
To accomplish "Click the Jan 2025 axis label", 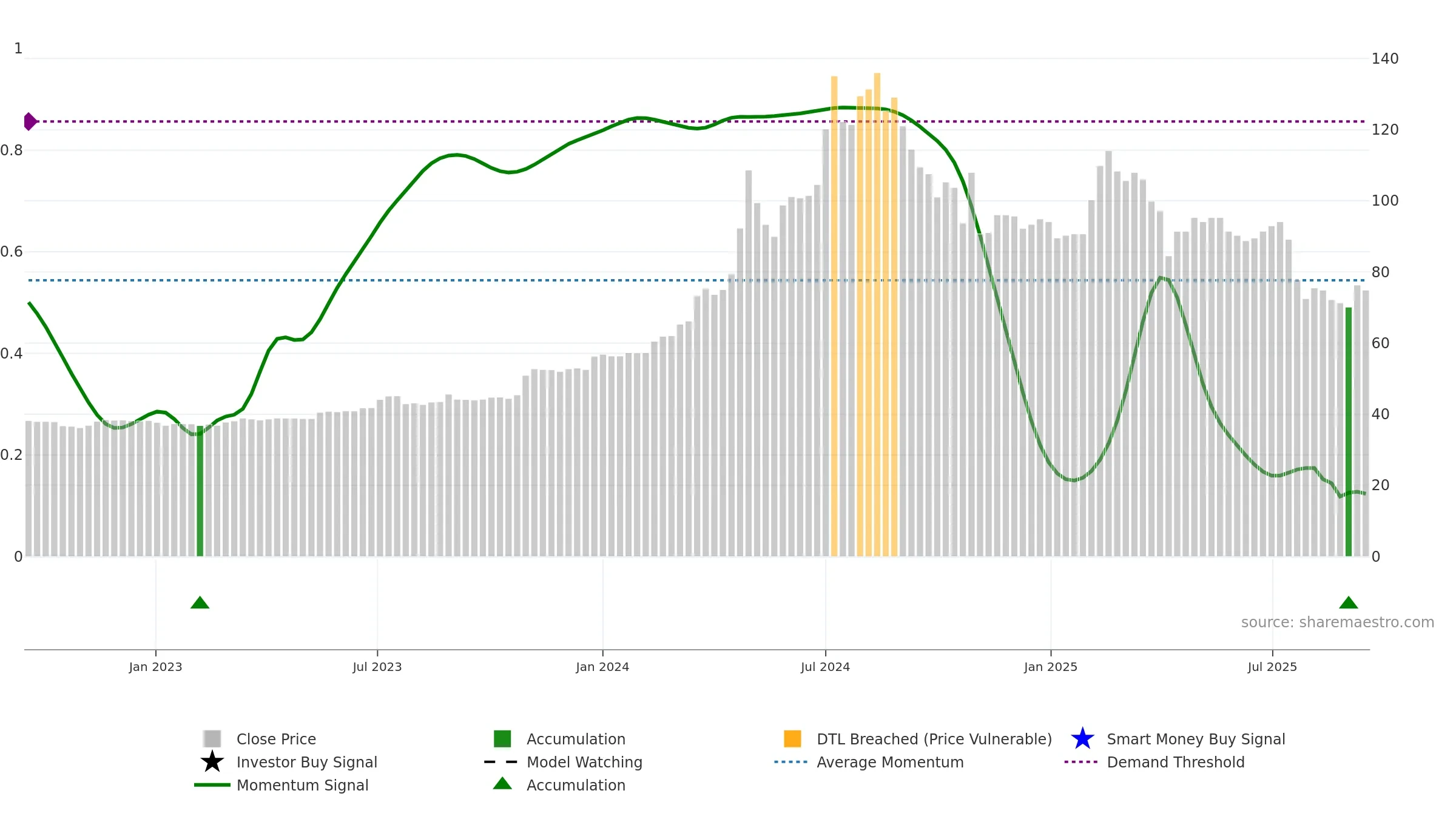I will pyautogui.click(x=1050, y=667).
